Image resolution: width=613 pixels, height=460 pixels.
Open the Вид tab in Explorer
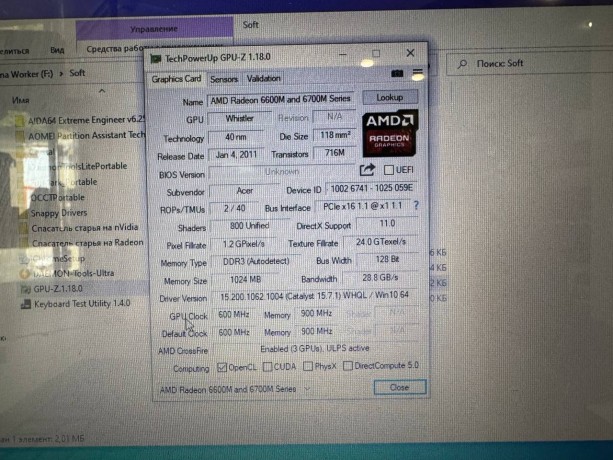(x=57, y=50)
